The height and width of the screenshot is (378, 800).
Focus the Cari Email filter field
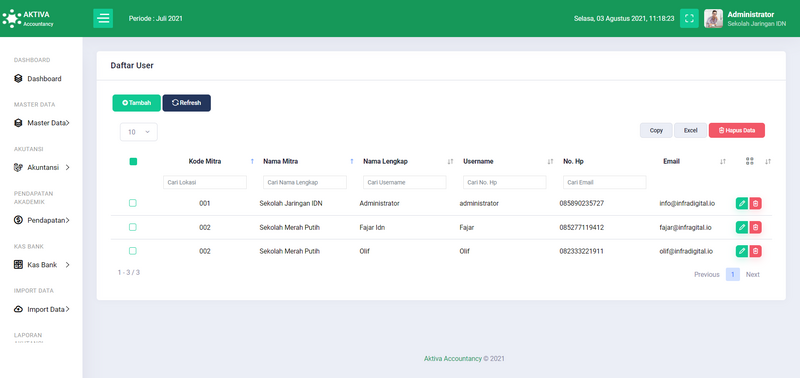point(605,183)
